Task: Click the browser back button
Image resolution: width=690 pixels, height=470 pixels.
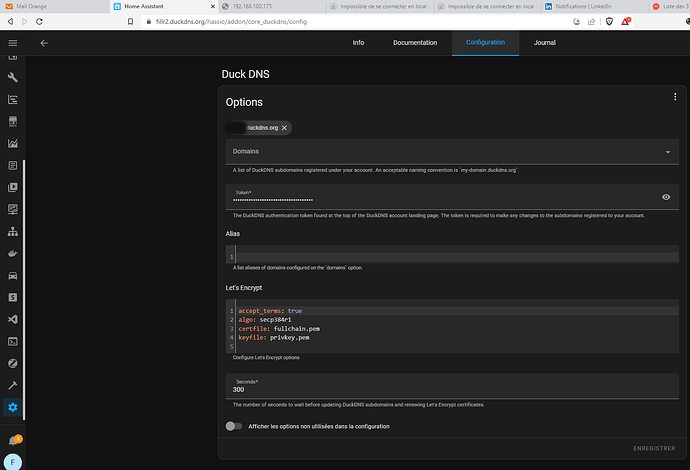Action: tap(10, 22)
